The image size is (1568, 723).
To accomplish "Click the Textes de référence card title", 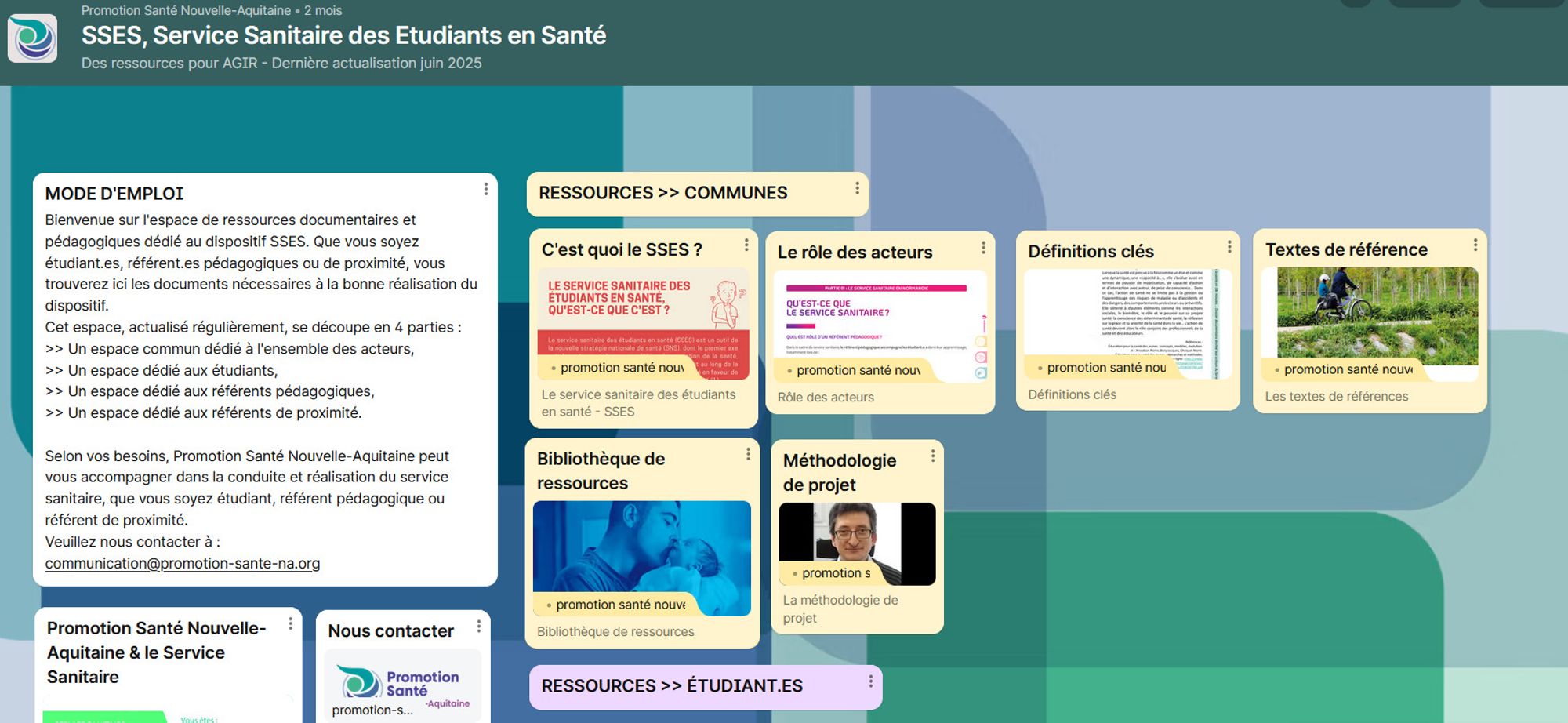I will pos(1346,249).
